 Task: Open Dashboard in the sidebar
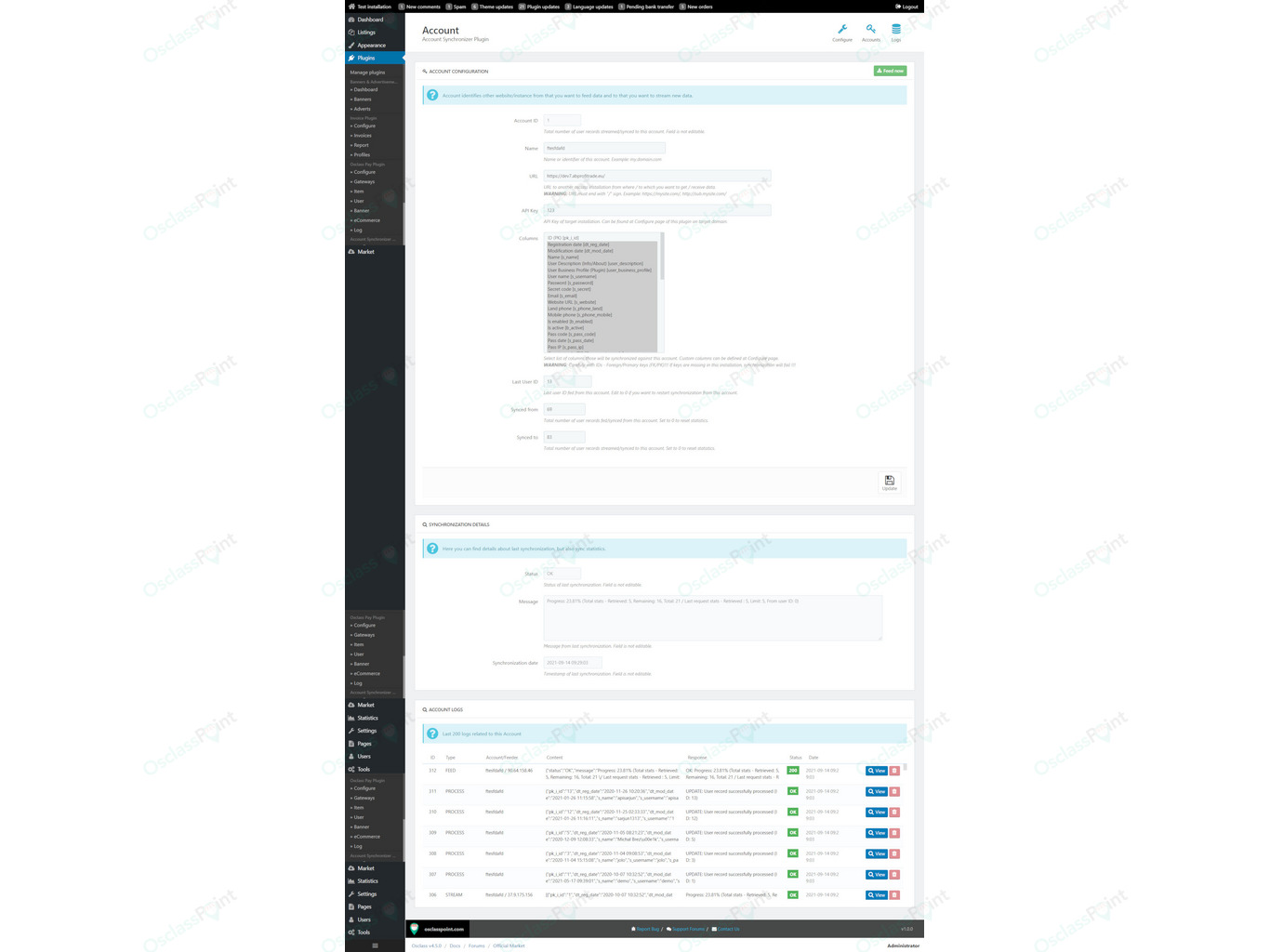[x=369, y=20]
